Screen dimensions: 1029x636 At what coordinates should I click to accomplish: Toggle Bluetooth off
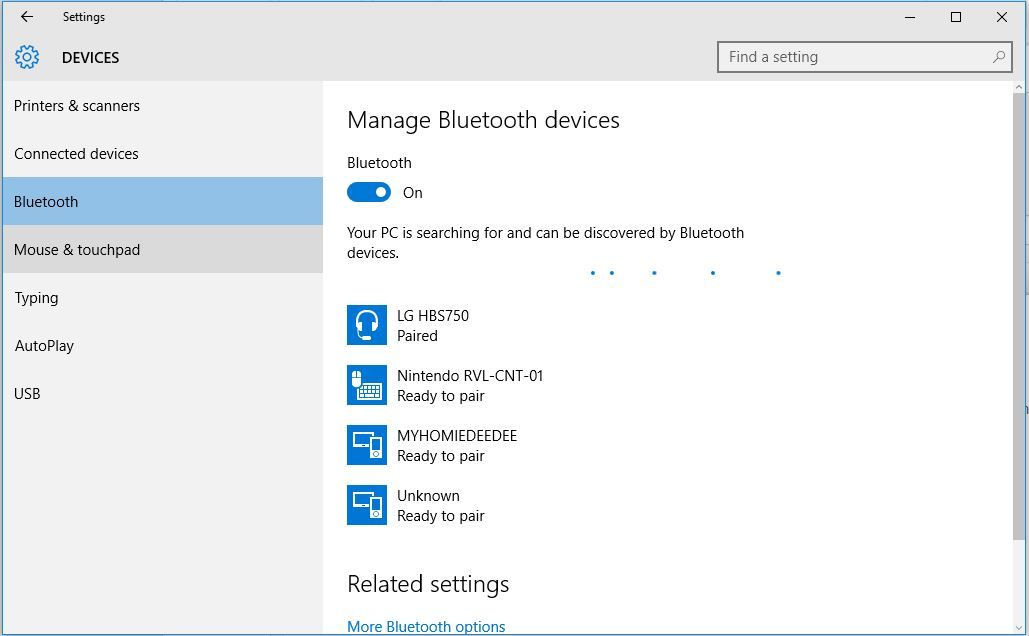click(369, 192)
